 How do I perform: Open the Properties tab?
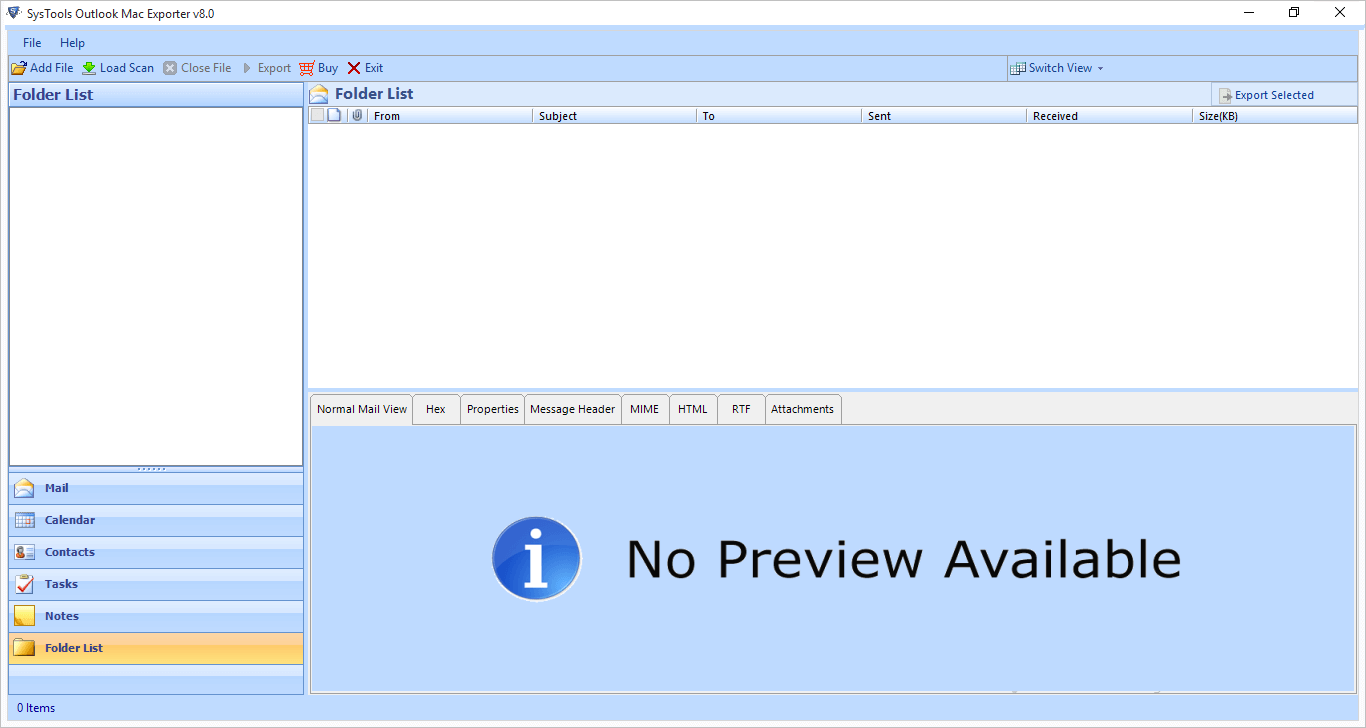(493, 409)
